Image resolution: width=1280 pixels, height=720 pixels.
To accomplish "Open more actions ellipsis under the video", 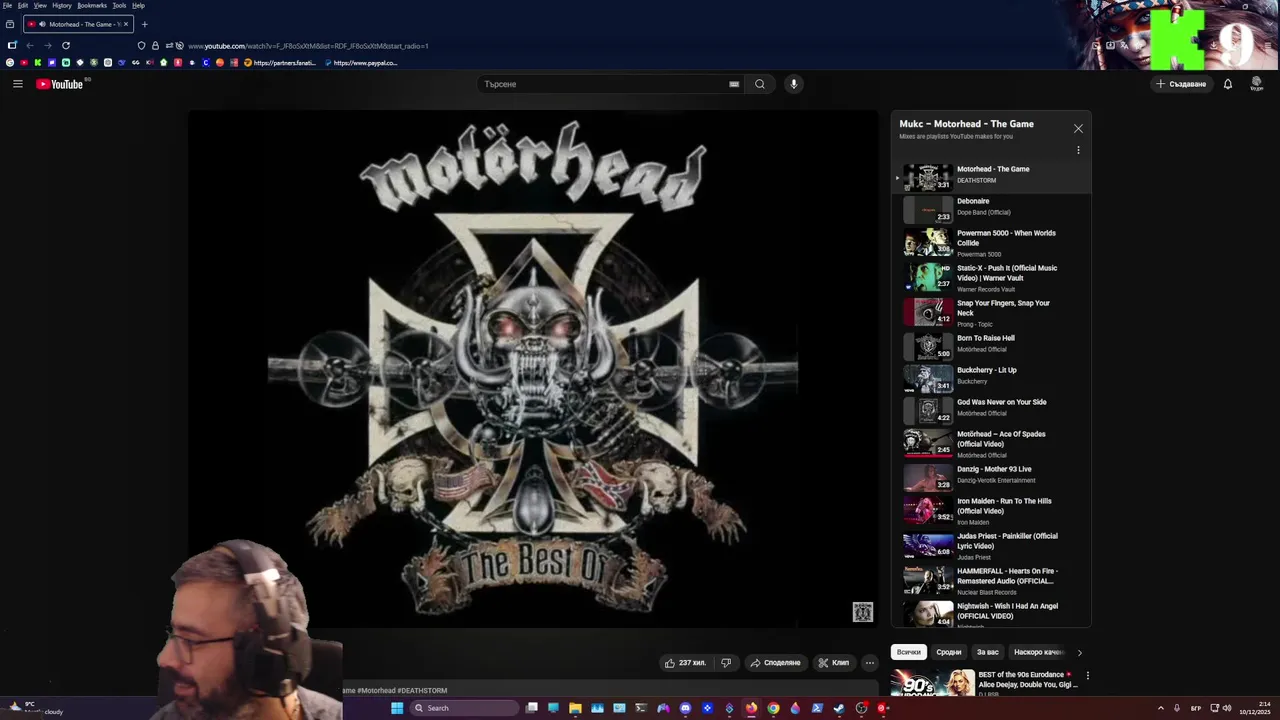I will click(x=870, y=662).
